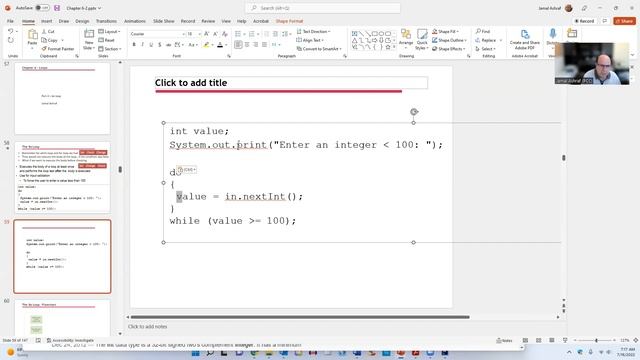Switch to the Animations tab
The height and width of the screenshot is (360, 640).
135,21
